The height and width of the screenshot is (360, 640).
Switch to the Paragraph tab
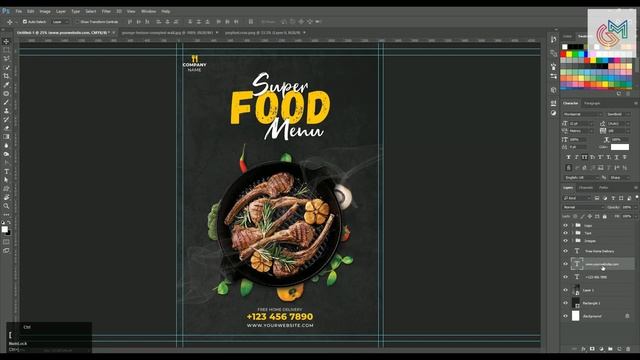coord(592,103)
